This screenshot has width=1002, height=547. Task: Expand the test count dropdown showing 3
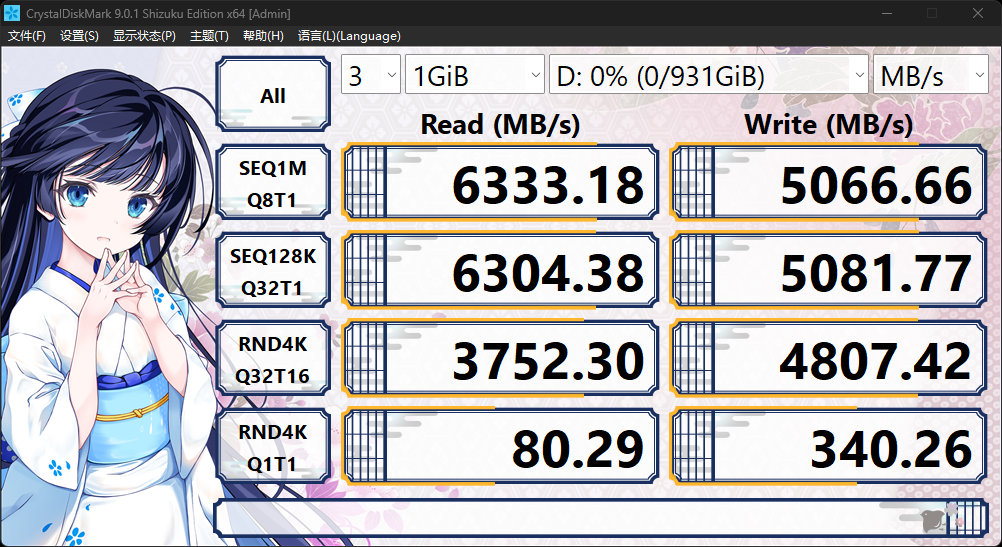click(x=371, y=75)
